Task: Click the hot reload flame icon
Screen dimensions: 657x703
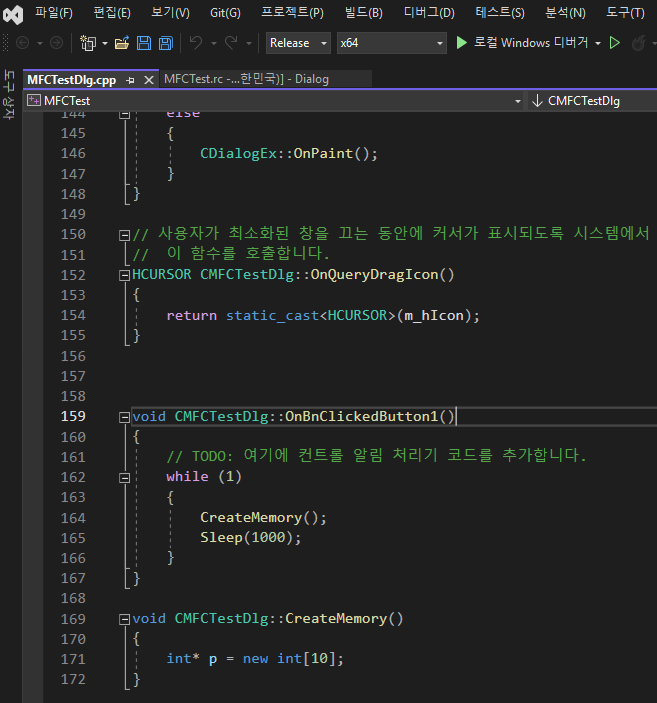Action: pyautogui.click(x=639, y=43)
